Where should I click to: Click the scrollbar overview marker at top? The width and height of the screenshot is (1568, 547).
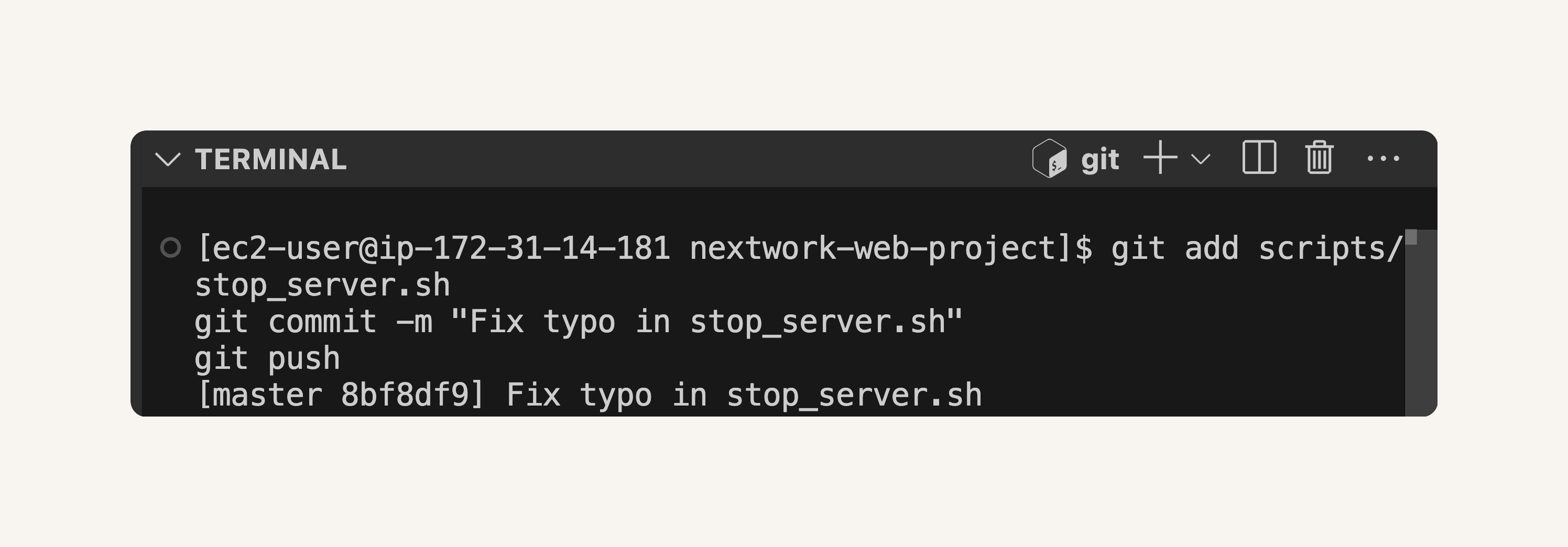(1411, 237)
